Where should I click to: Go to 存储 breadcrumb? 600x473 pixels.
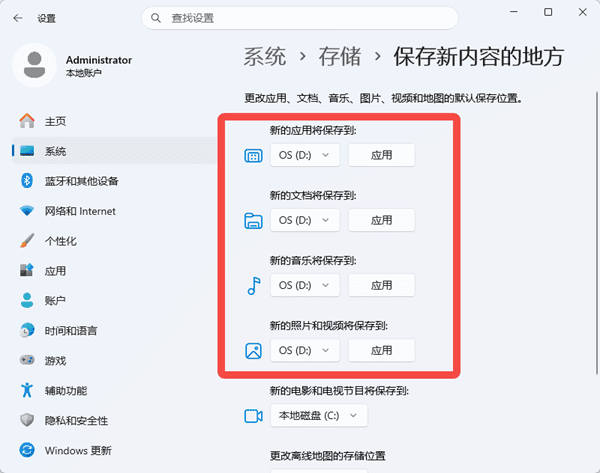tap(340, 57)
